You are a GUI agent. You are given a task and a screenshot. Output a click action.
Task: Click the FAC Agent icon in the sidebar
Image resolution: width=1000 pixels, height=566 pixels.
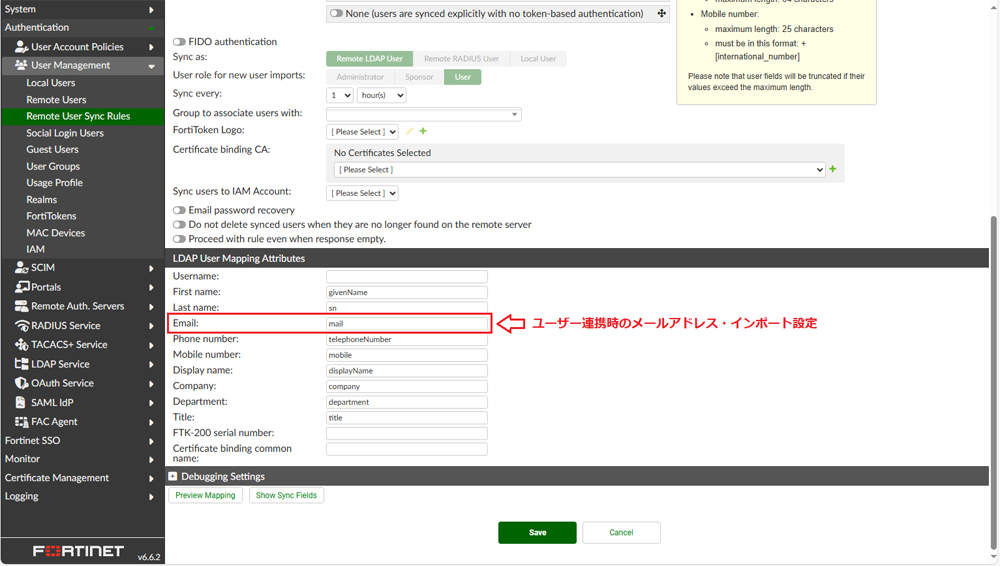click(21, 422)
